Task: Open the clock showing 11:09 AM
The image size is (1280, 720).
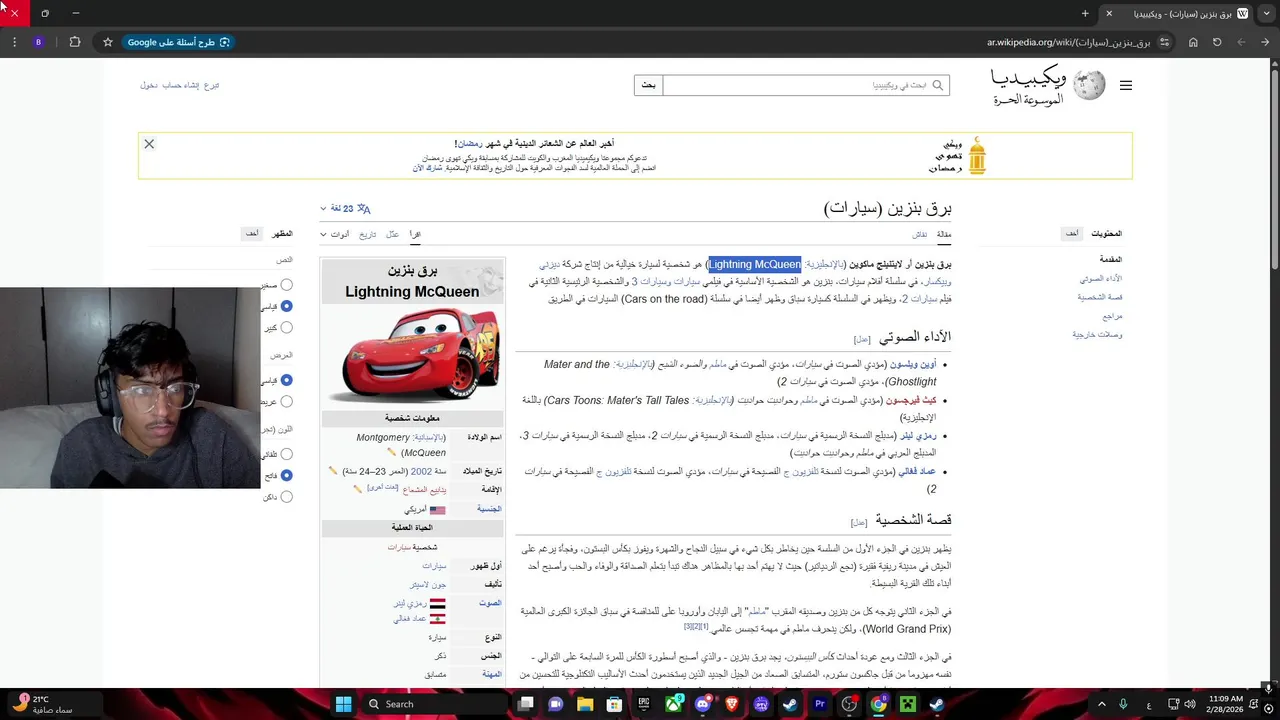Action: (x=1225, y=704)
